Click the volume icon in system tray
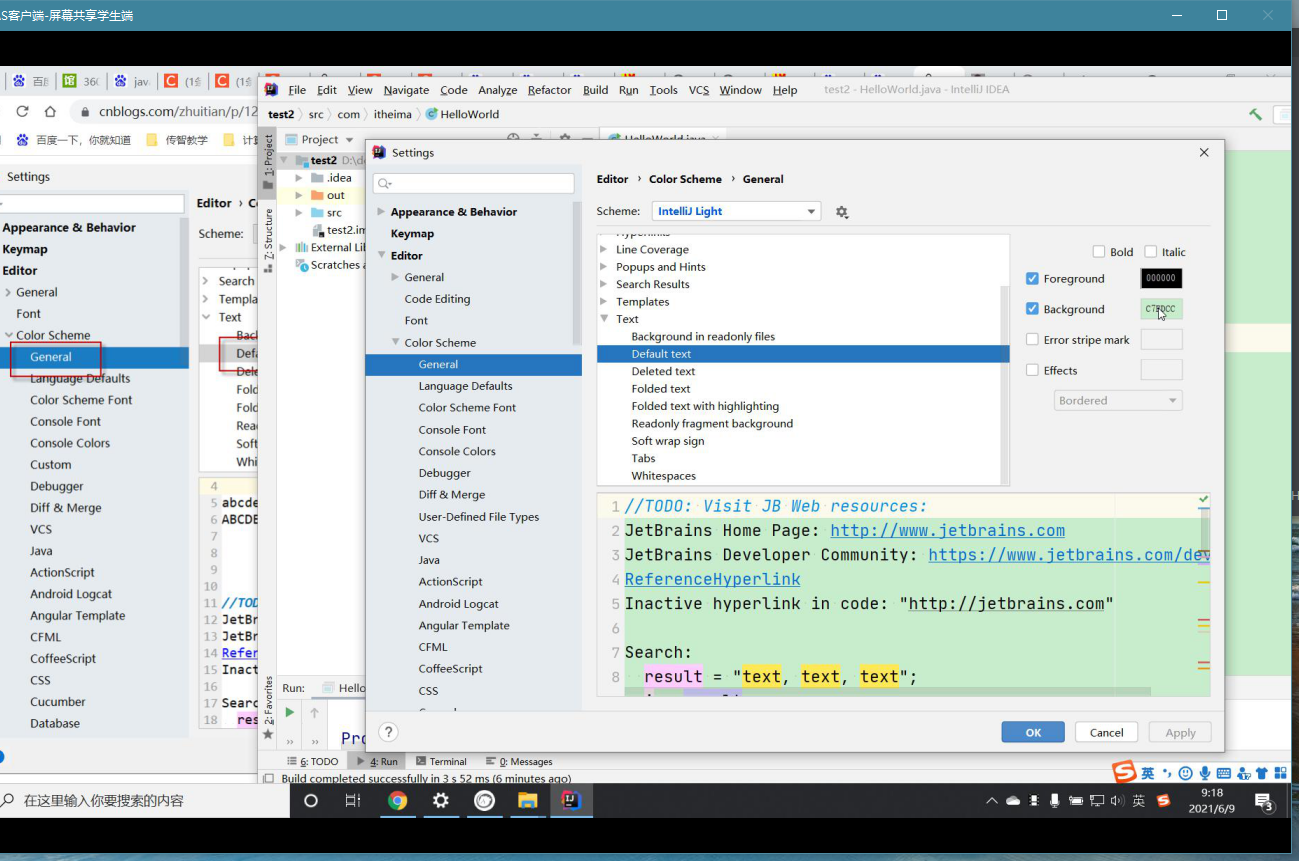The height and width of the screenshot is (861, 1299). (1117, 801)
